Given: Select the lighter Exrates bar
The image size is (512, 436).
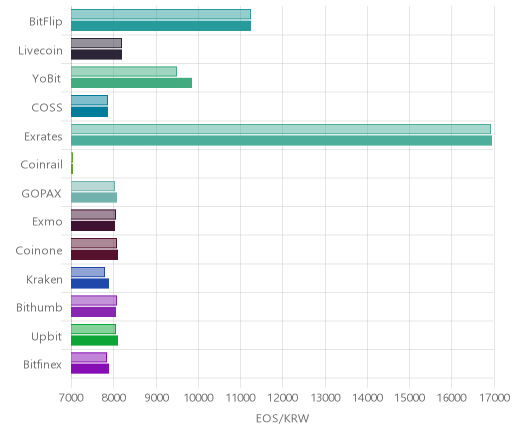Looking at the screenshot, I should click(281, 129).
